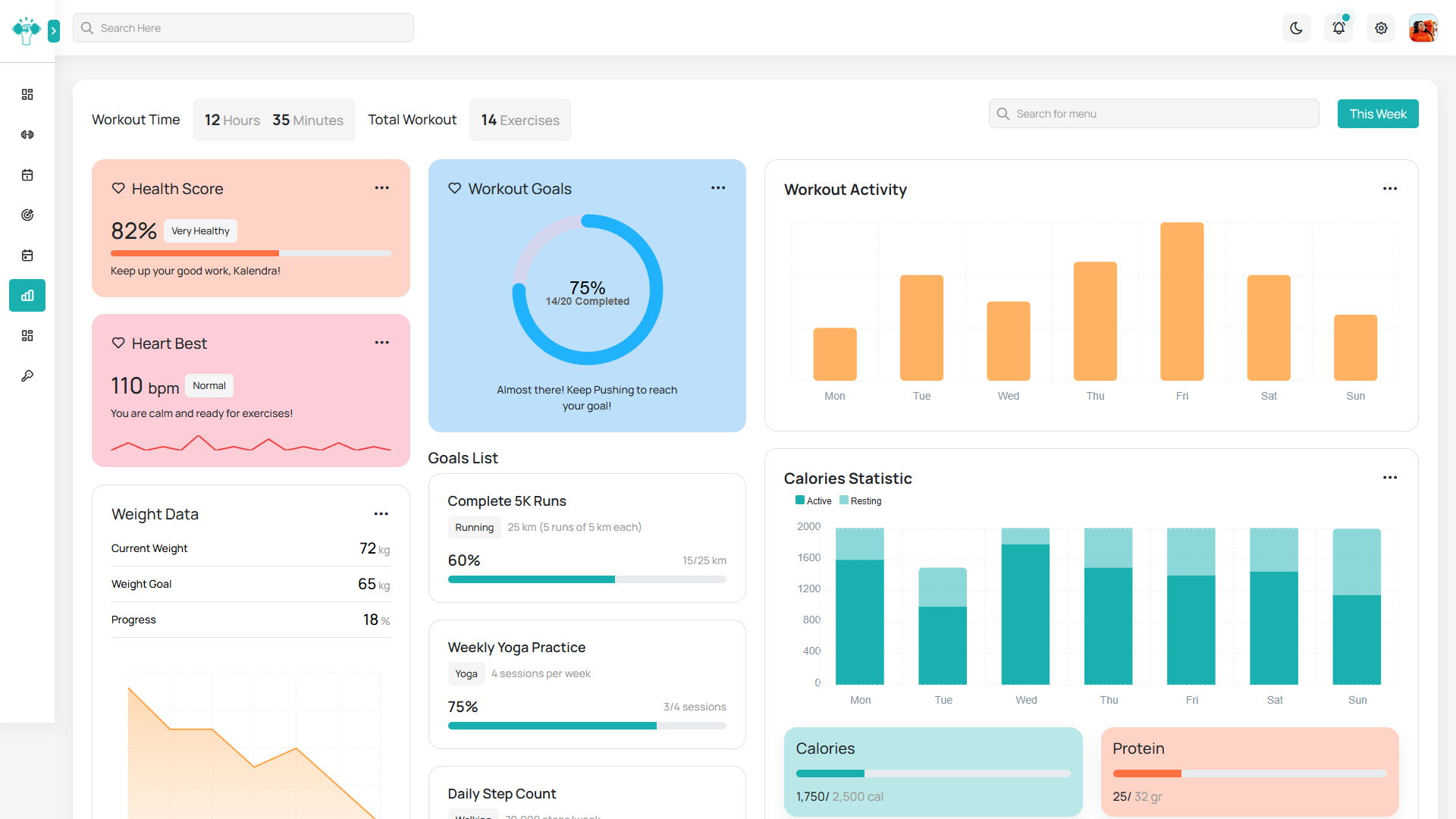Open the profile via the avatar picture
This screenshot has height=819, width=1456.
tap(1423, 29)
